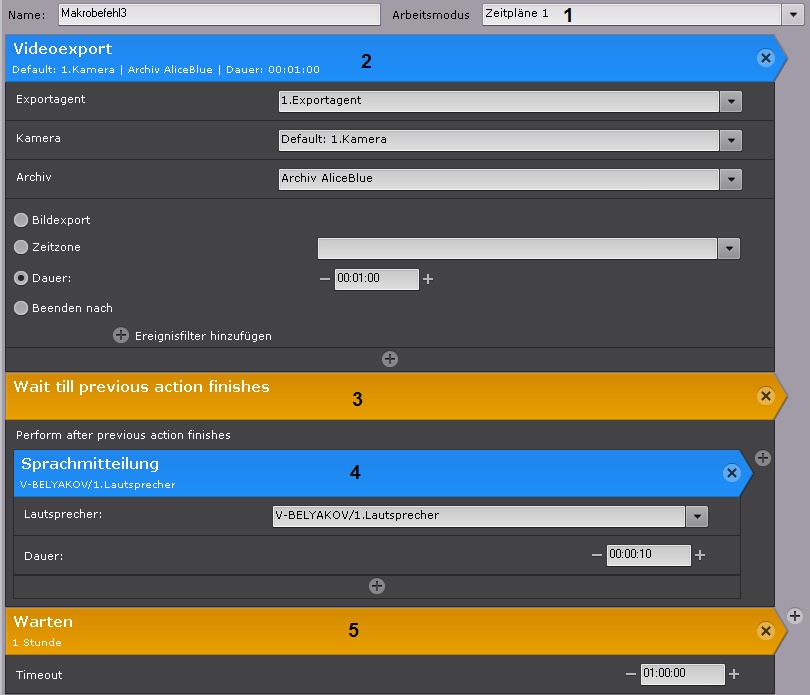Screen dimensions: 810x695
Task: Increase the Timeout value with plus
Action: pos(734,674)
